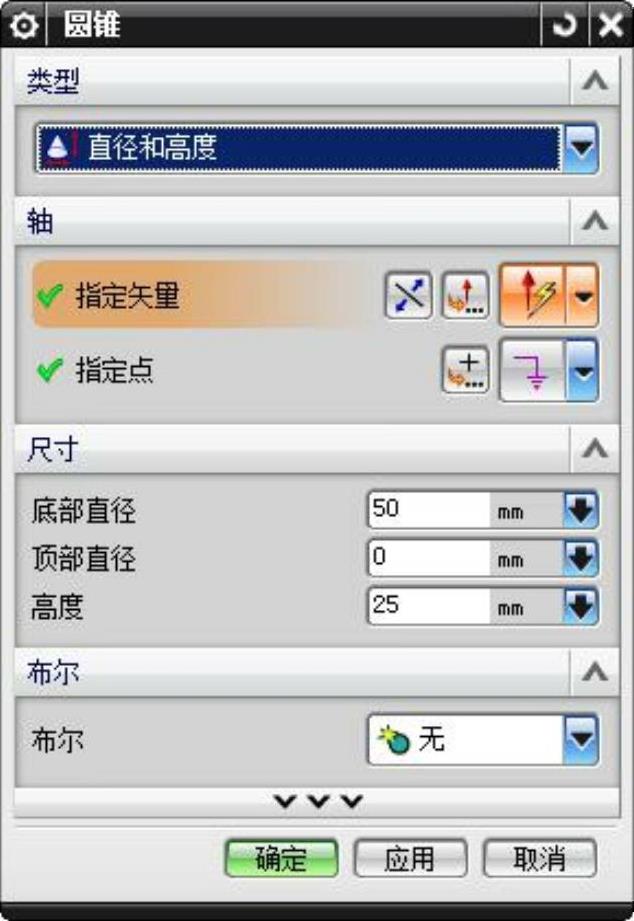Click the 应用 button
Image resolution: width=634 pixels, height=921 pixels.
(410, 858)
